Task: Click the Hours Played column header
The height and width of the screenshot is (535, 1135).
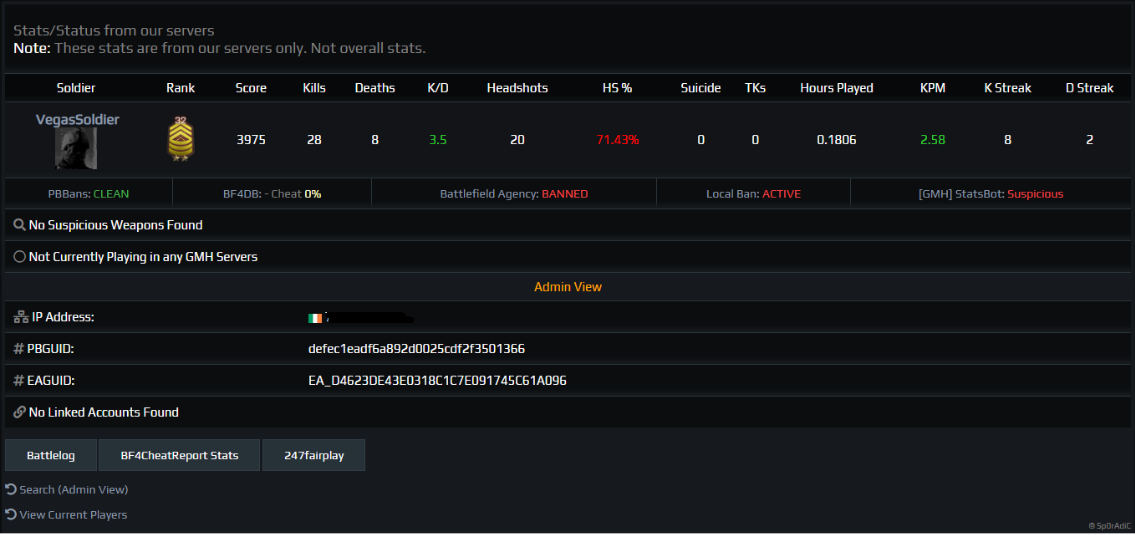Action: (x=837, y=88)
